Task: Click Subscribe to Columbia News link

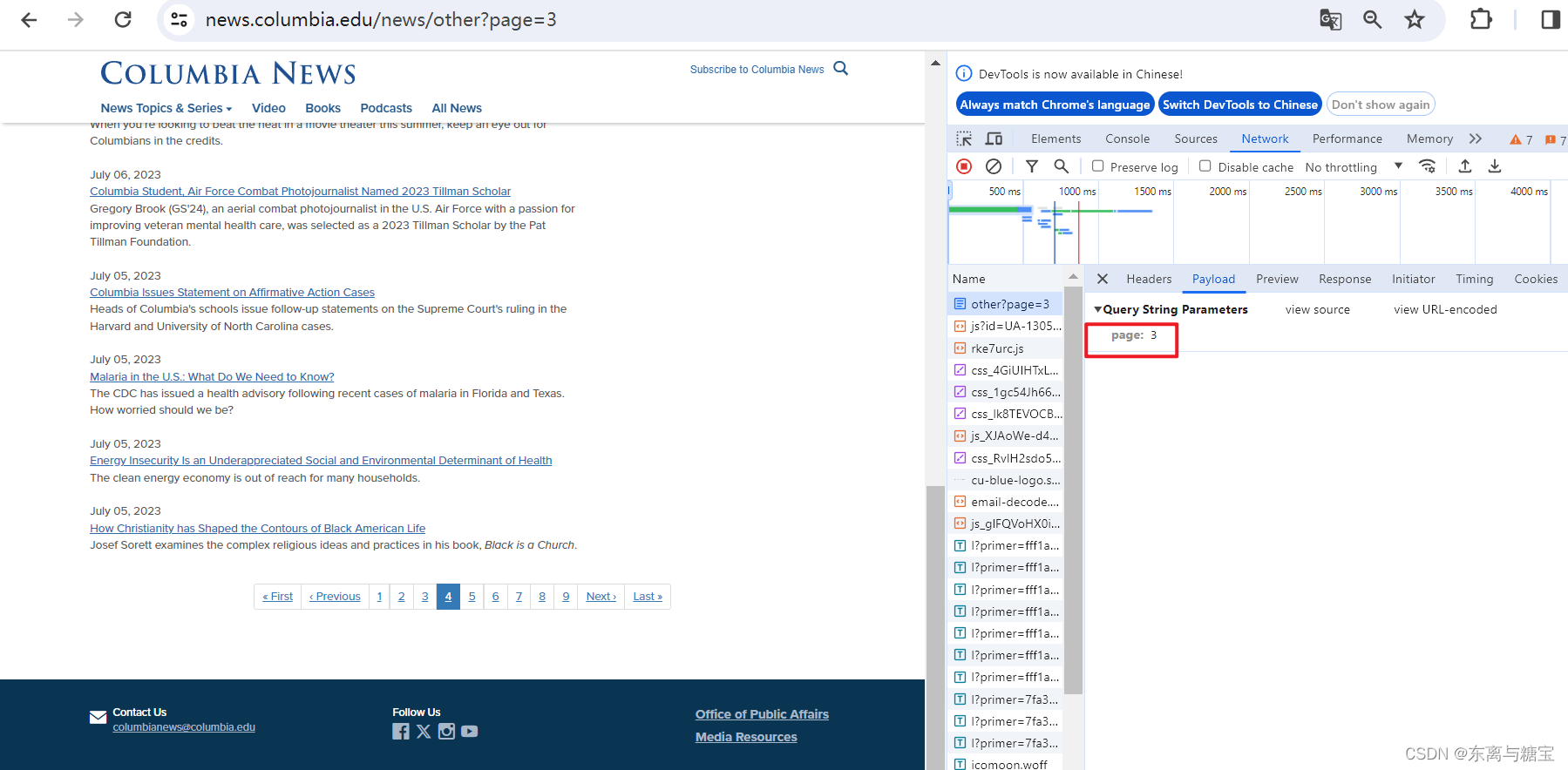Action: click(x=757, y=70)
